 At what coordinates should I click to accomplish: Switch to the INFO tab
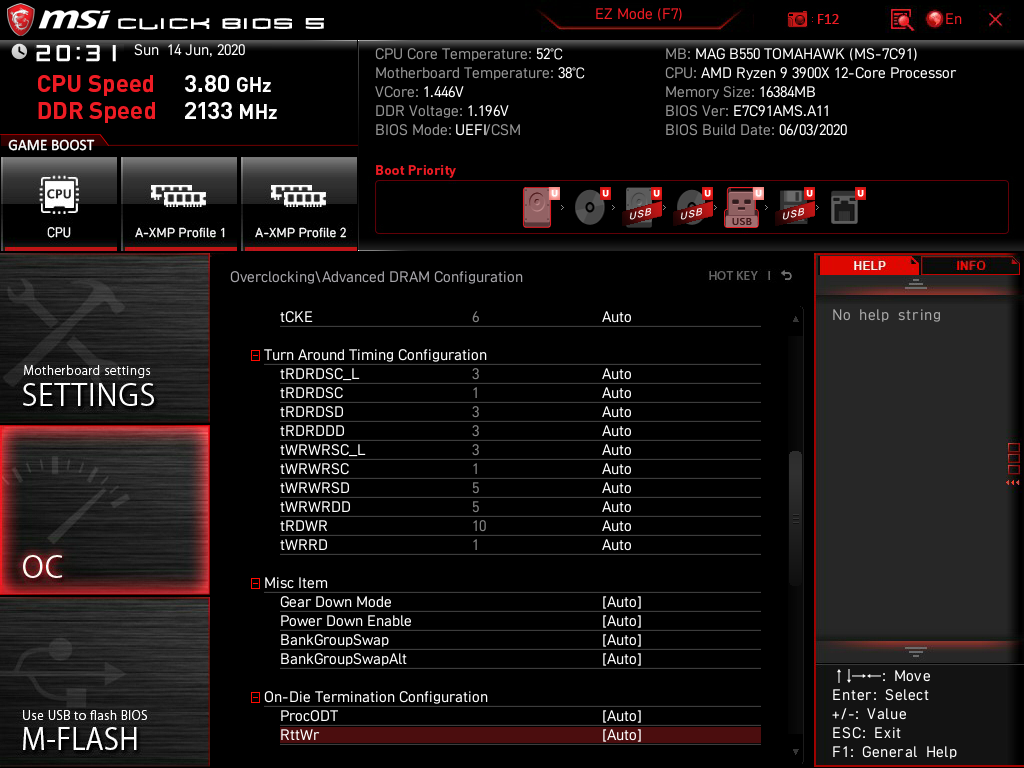tap(970, 266)
